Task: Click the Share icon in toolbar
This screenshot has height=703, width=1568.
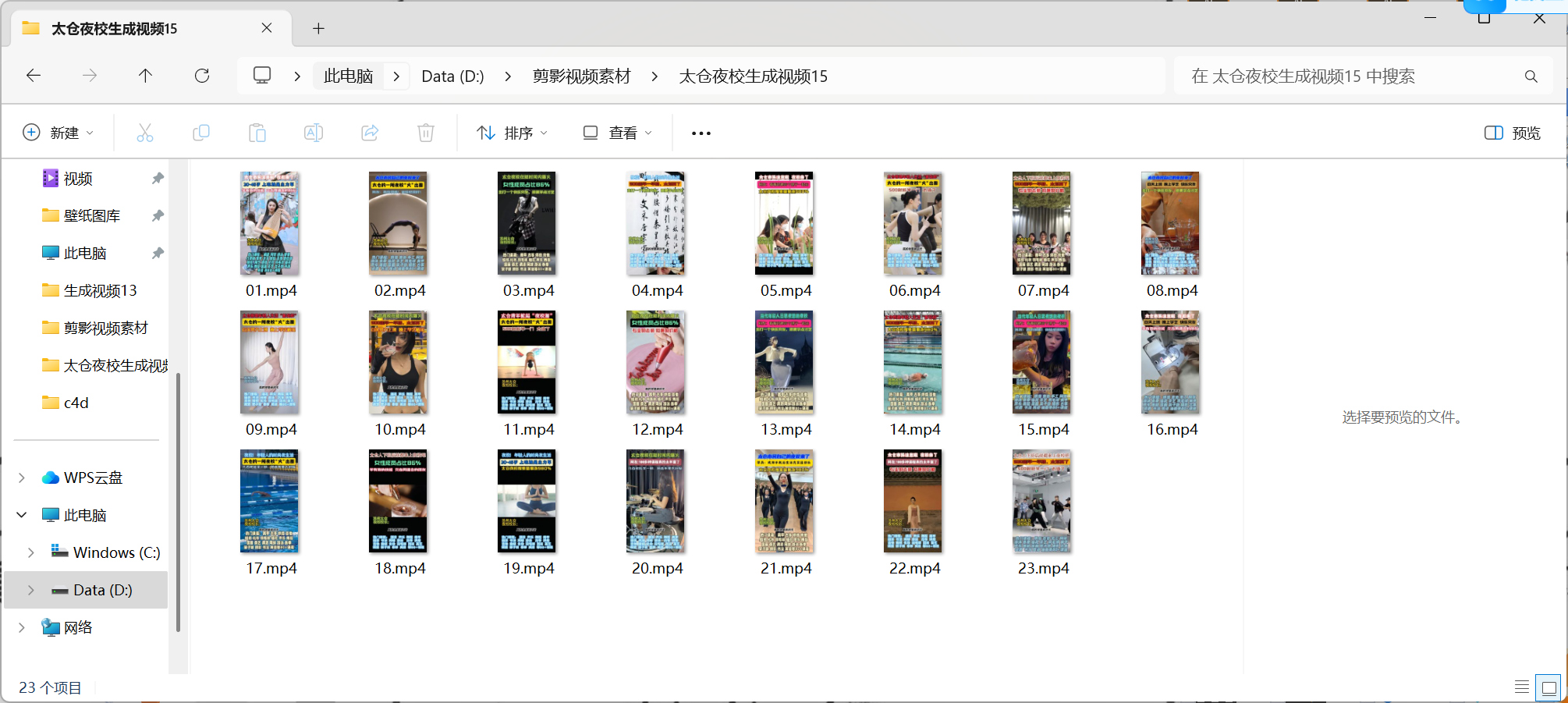Action: (x=370, y=133)
